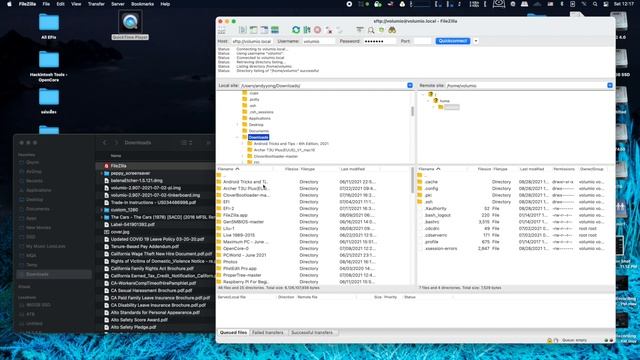The height and width of the screenshot is (360, 640).
Task: Select Applications folder in local tree
Action: click(259, 118)
